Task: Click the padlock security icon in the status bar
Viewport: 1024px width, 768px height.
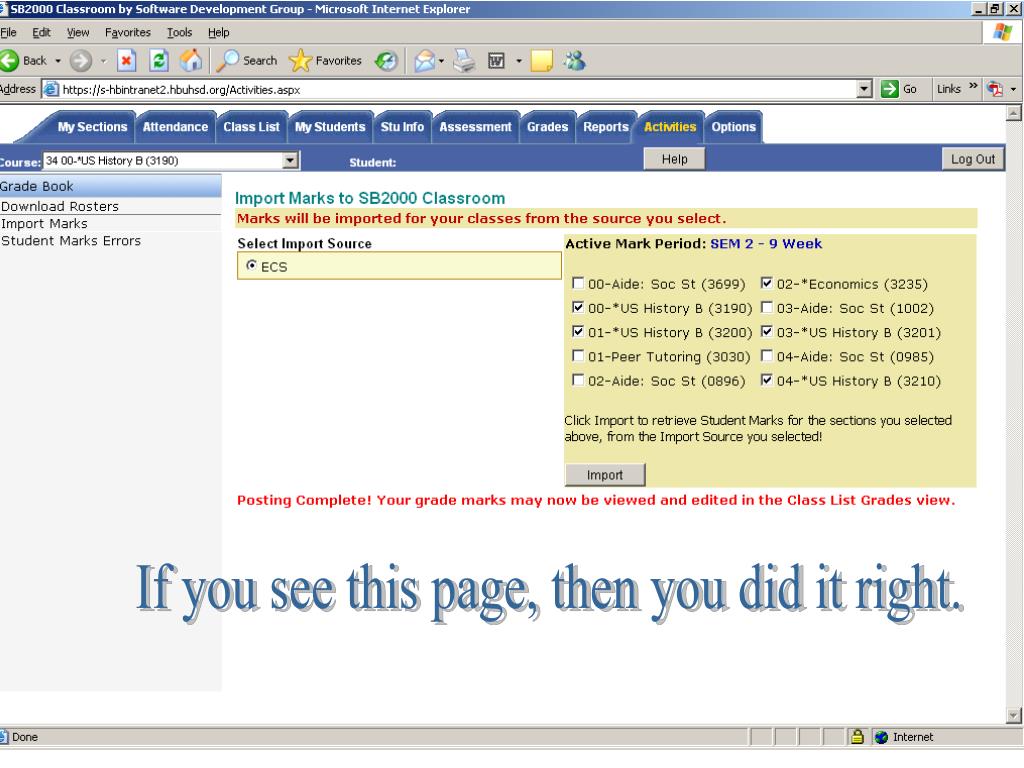Action: (x=857, y=737)
